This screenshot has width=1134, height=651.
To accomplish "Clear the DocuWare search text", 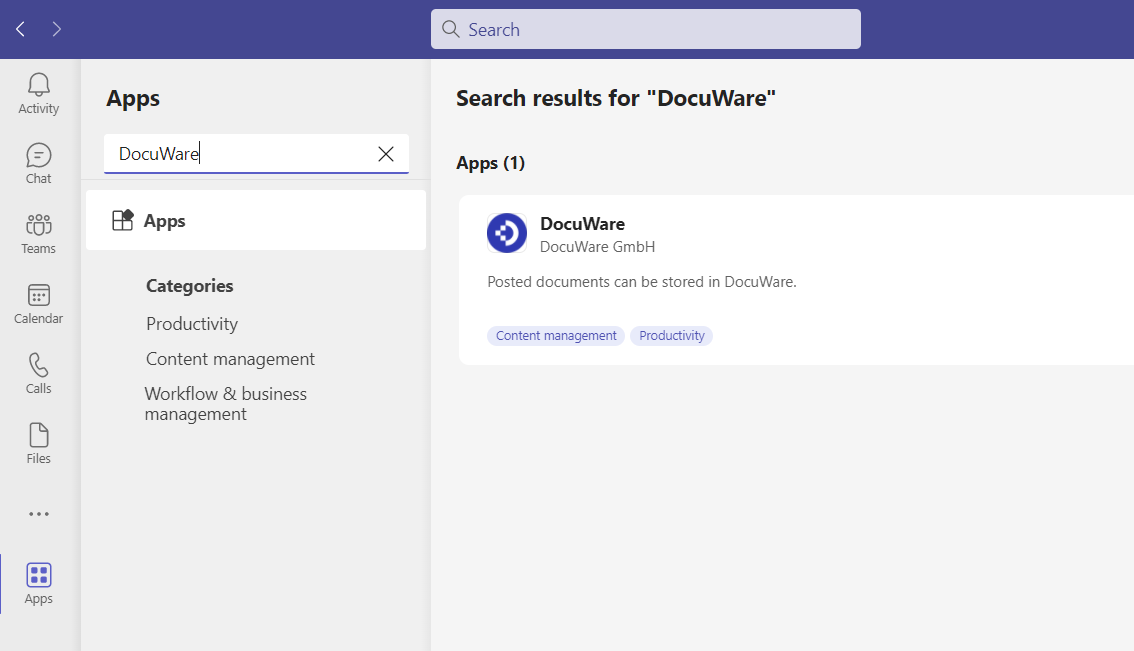I will [385, 153].
